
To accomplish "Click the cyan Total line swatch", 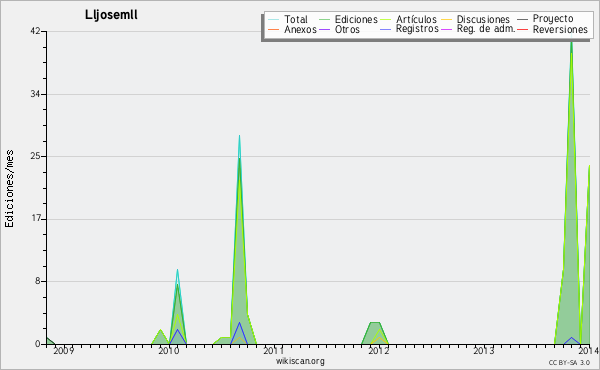I will tap(273, 19).
